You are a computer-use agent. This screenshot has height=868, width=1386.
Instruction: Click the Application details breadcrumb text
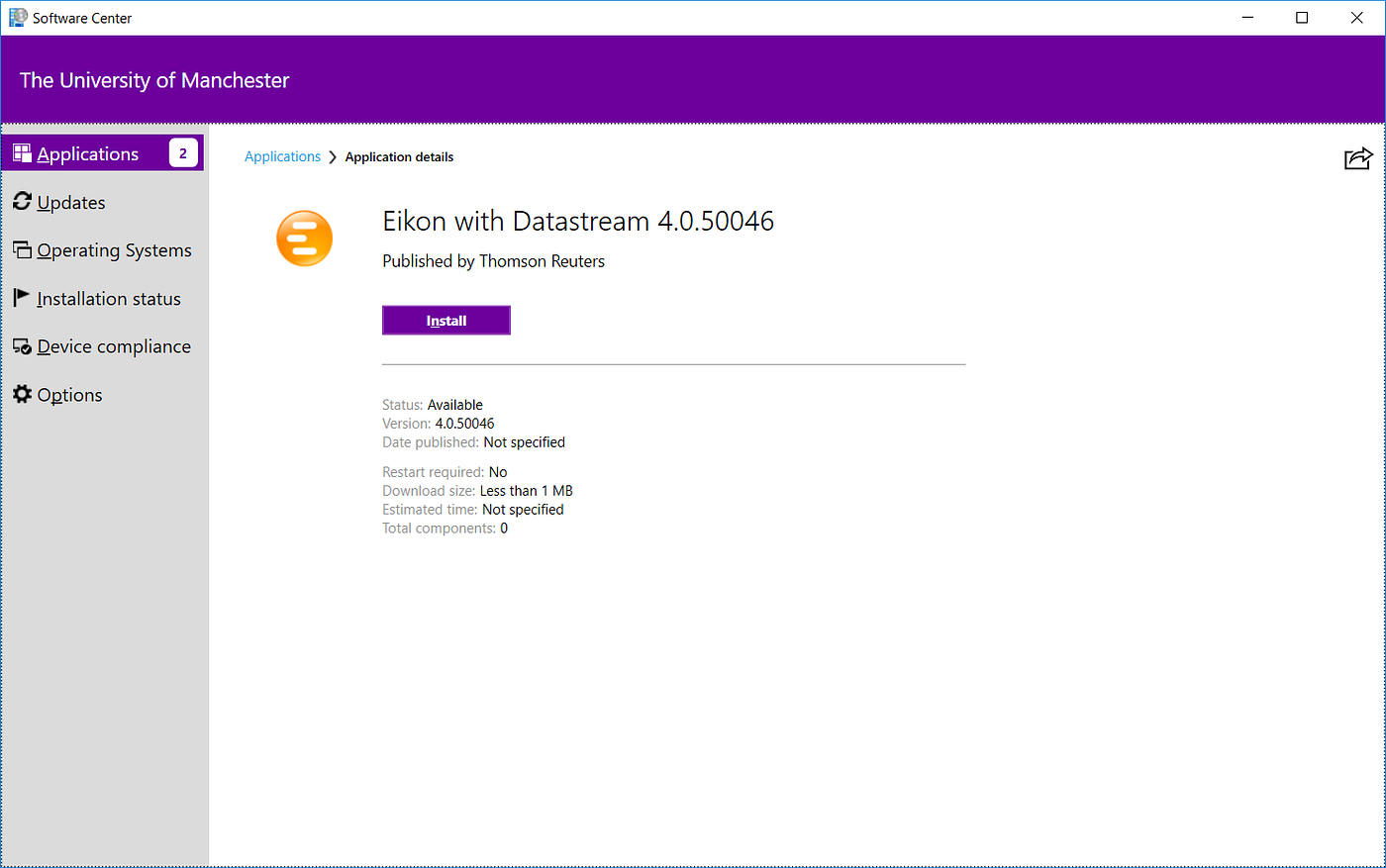click(x=399, y=156)
